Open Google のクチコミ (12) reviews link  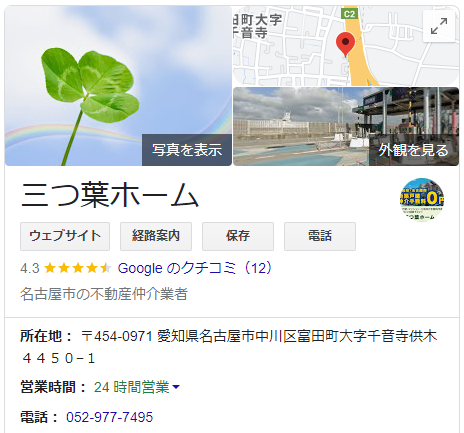click(x=195, y=268)
